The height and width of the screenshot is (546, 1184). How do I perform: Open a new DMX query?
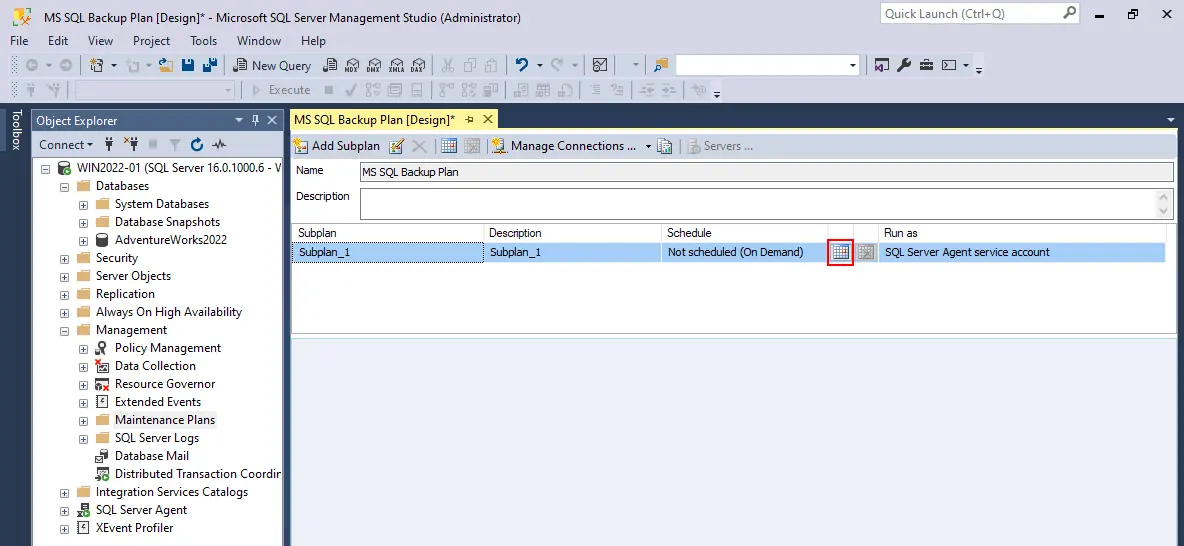374,66
